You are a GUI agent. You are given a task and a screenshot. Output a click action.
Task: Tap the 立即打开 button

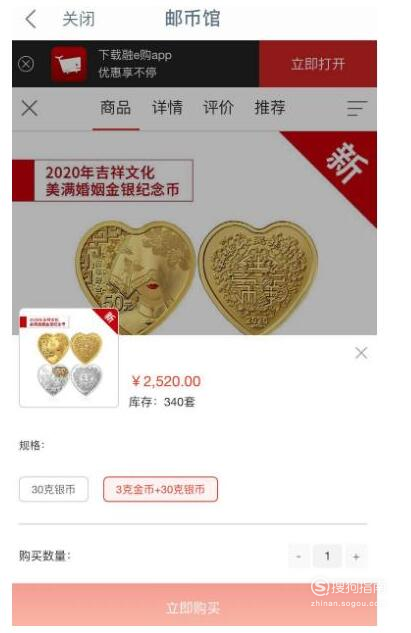click(318, 64)
